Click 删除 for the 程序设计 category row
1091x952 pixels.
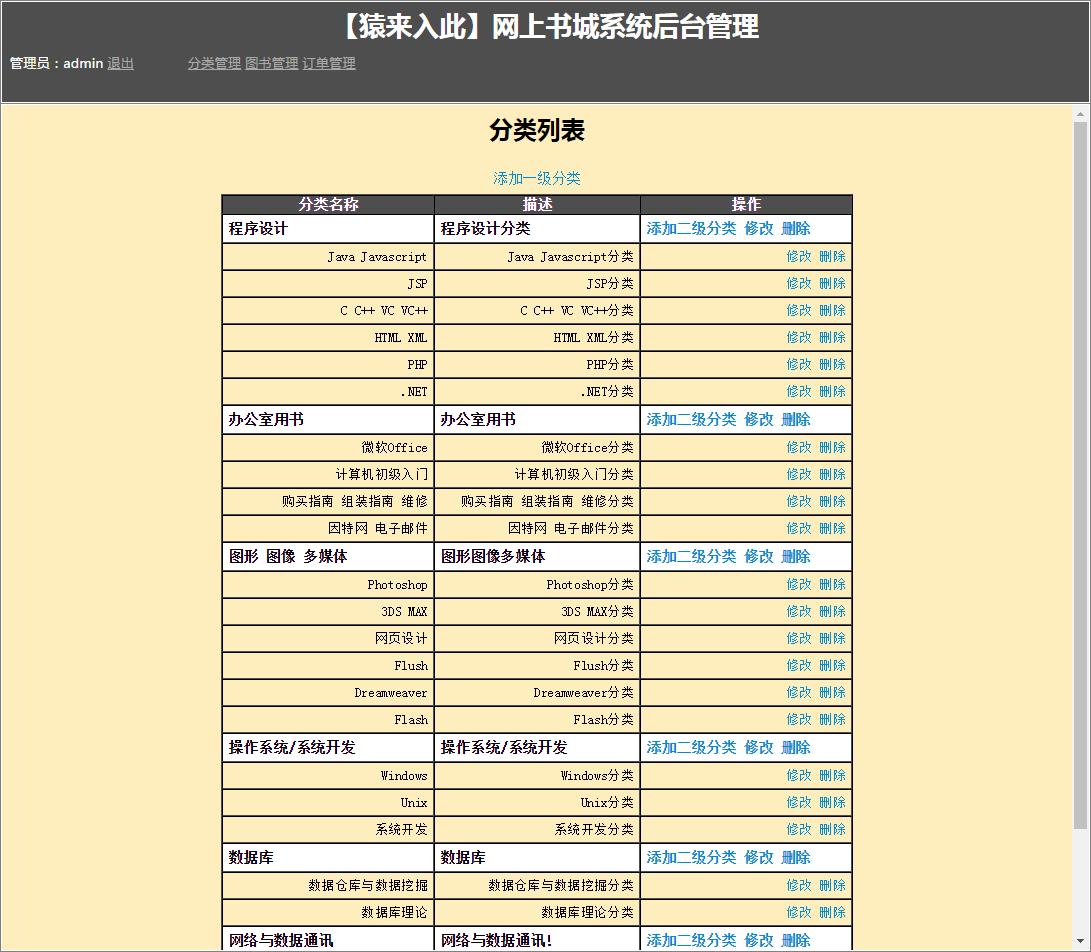794,228
